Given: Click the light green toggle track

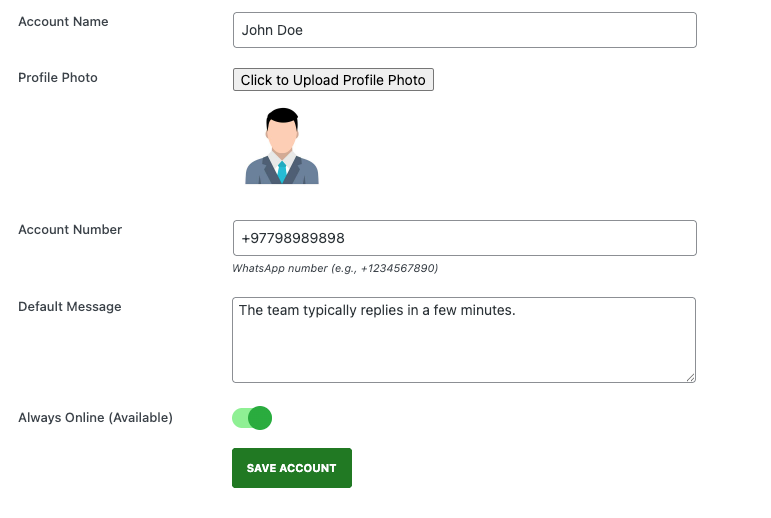Looking at the screenshot, I should point(240,418).
